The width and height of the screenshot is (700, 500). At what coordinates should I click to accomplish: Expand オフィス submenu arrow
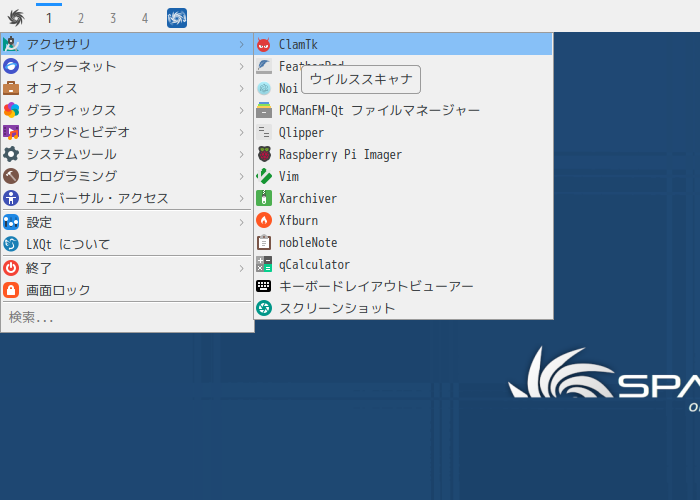pos(242,88)
